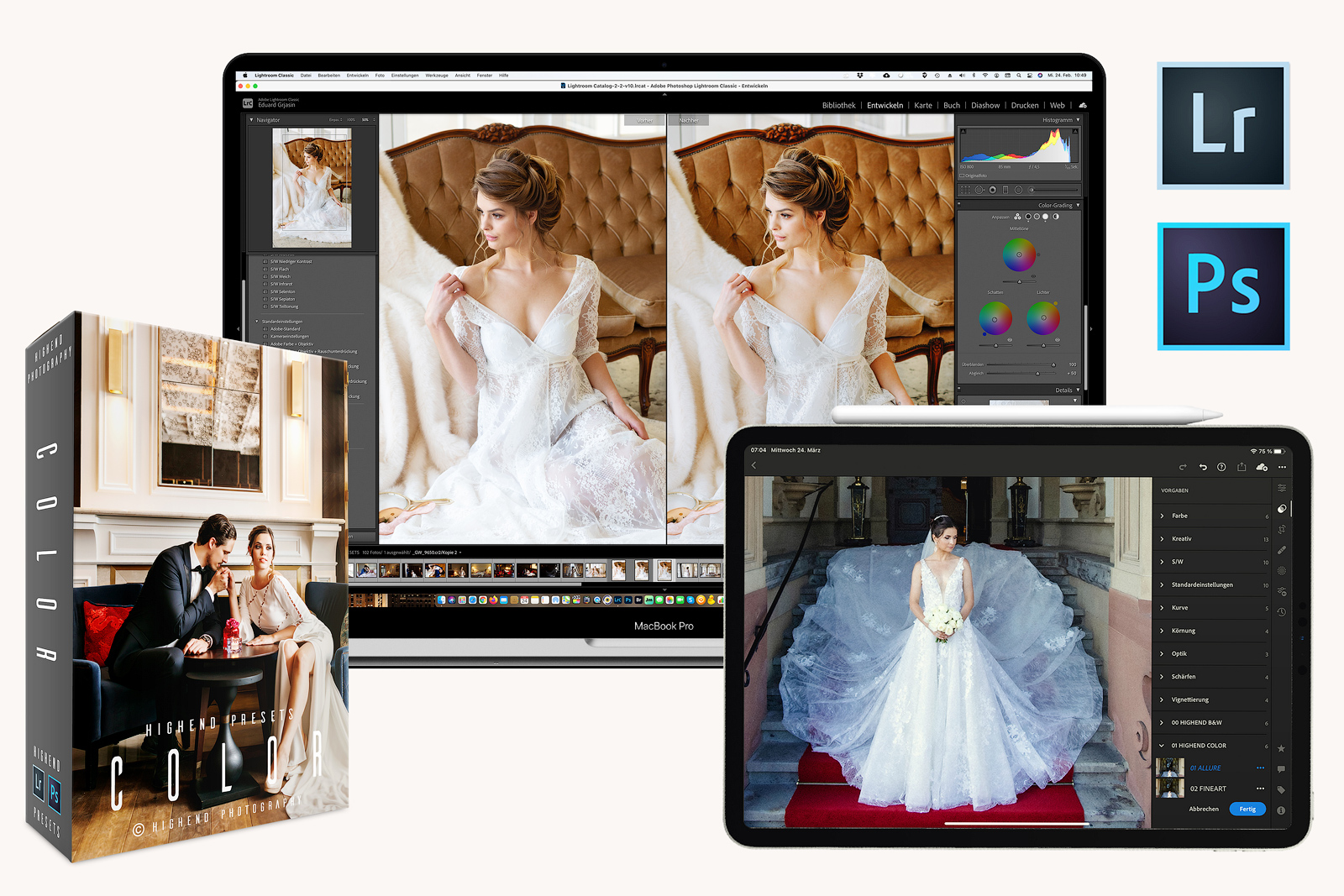This screenshot has width=1344, height=896.
Task: Tap Abbrechen on the iPad presets panel
Action: pyautogui.click(x=1204, y=809)
